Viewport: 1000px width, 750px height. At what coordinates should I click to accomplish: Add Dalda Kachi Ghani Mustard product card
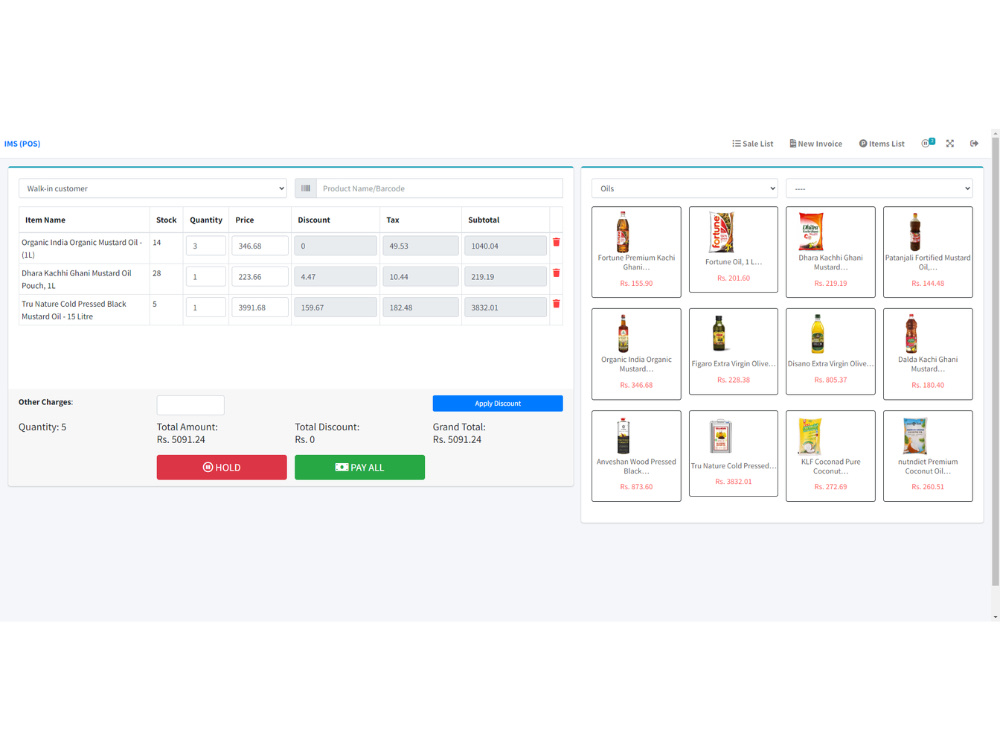point(928,353)
